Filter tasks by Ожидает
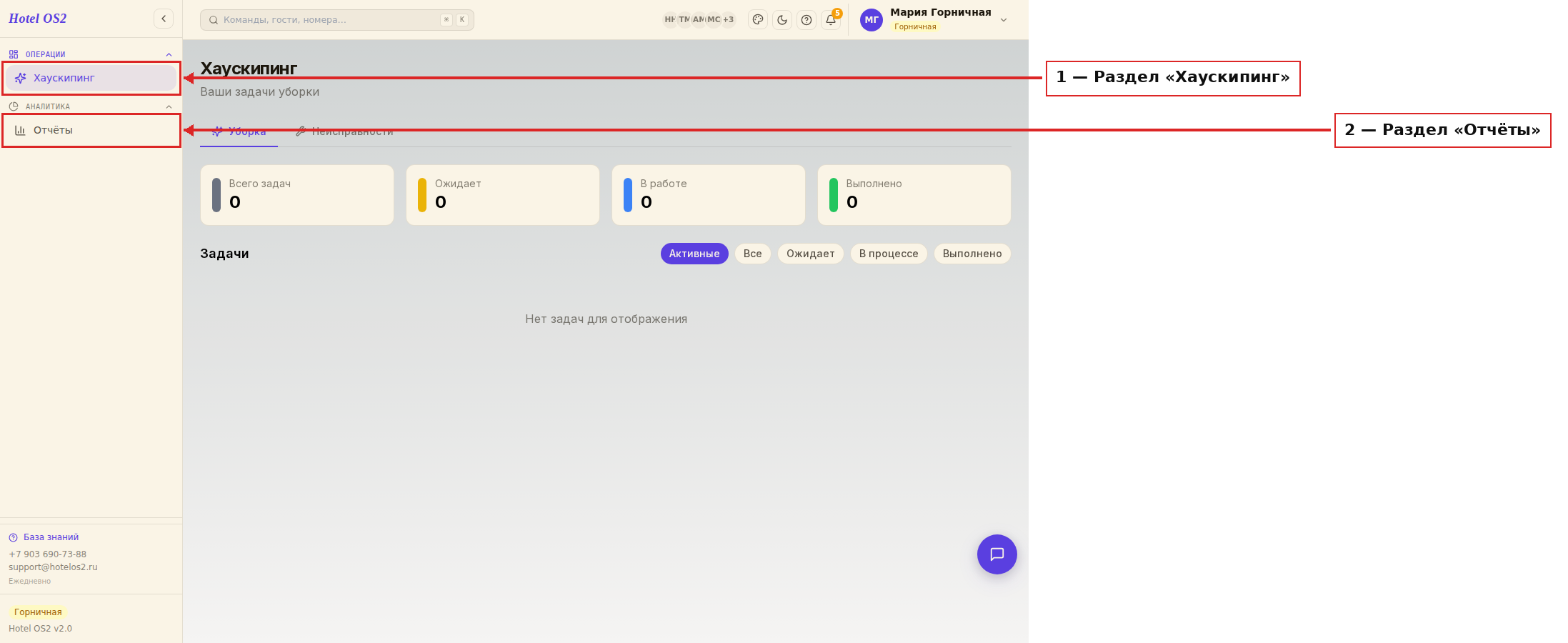 tap(811, 254)
